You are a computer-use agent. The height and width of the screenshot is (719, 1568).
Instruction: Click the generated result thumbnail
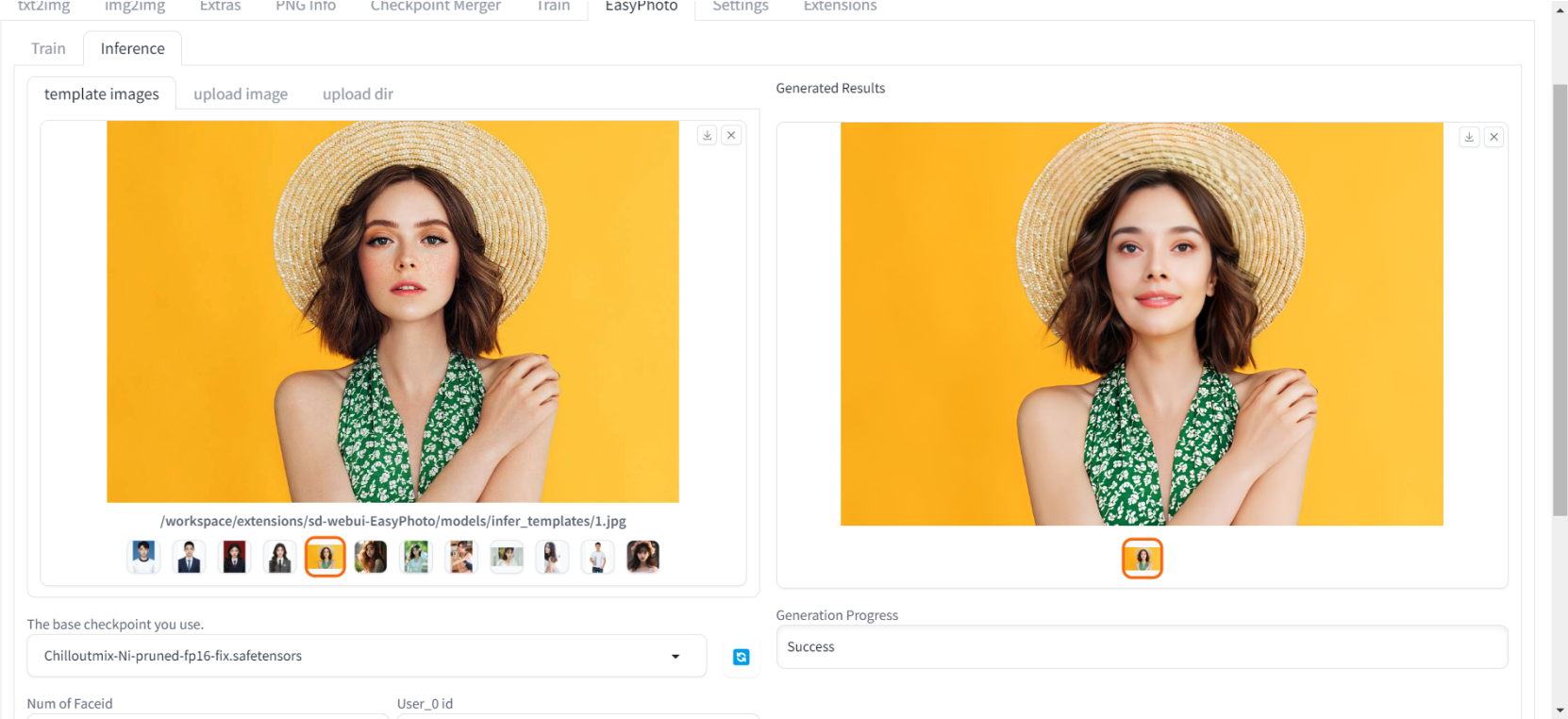coord(1142,559)
